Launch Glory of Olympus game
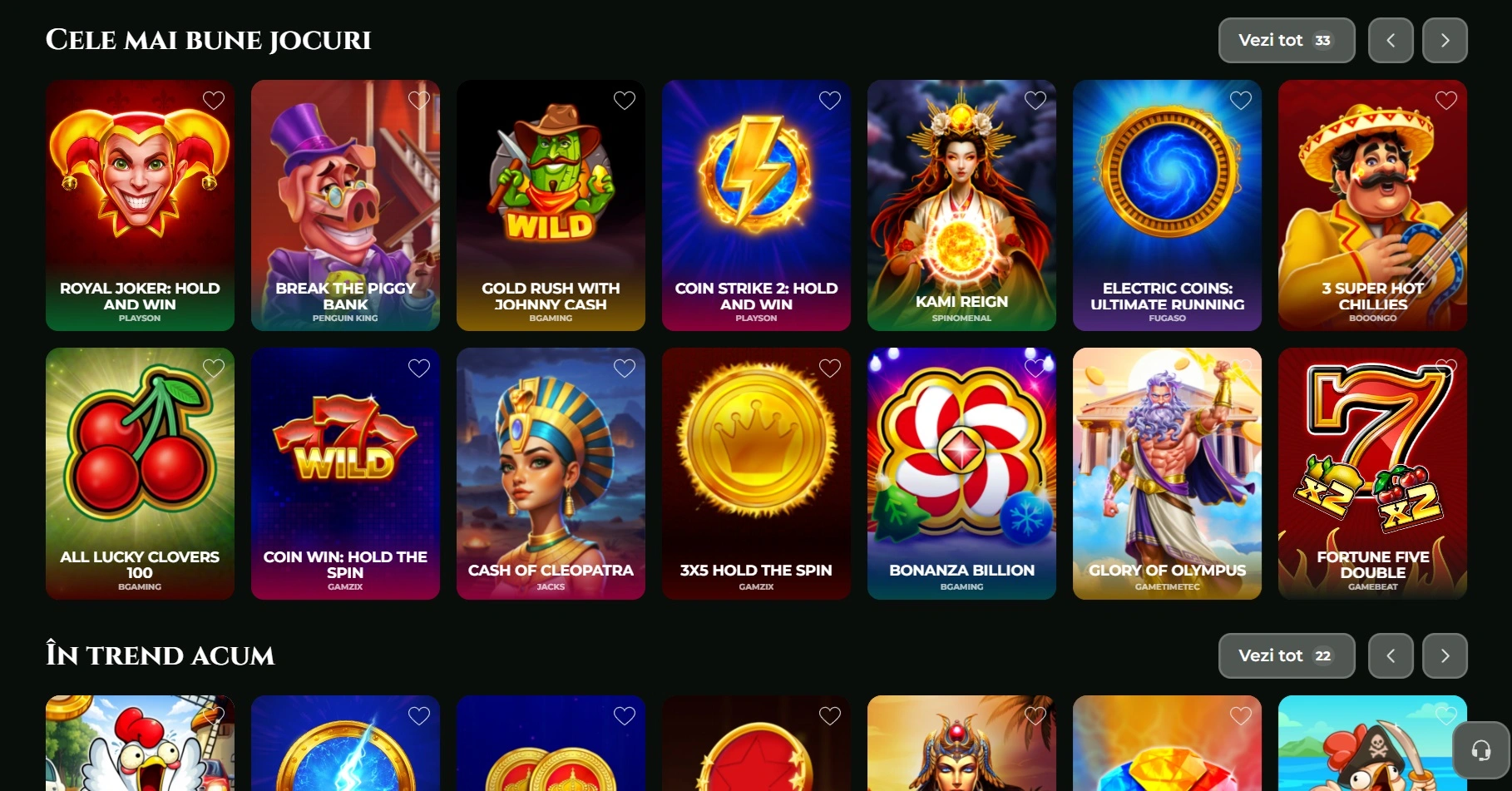 pos(1167,473)
